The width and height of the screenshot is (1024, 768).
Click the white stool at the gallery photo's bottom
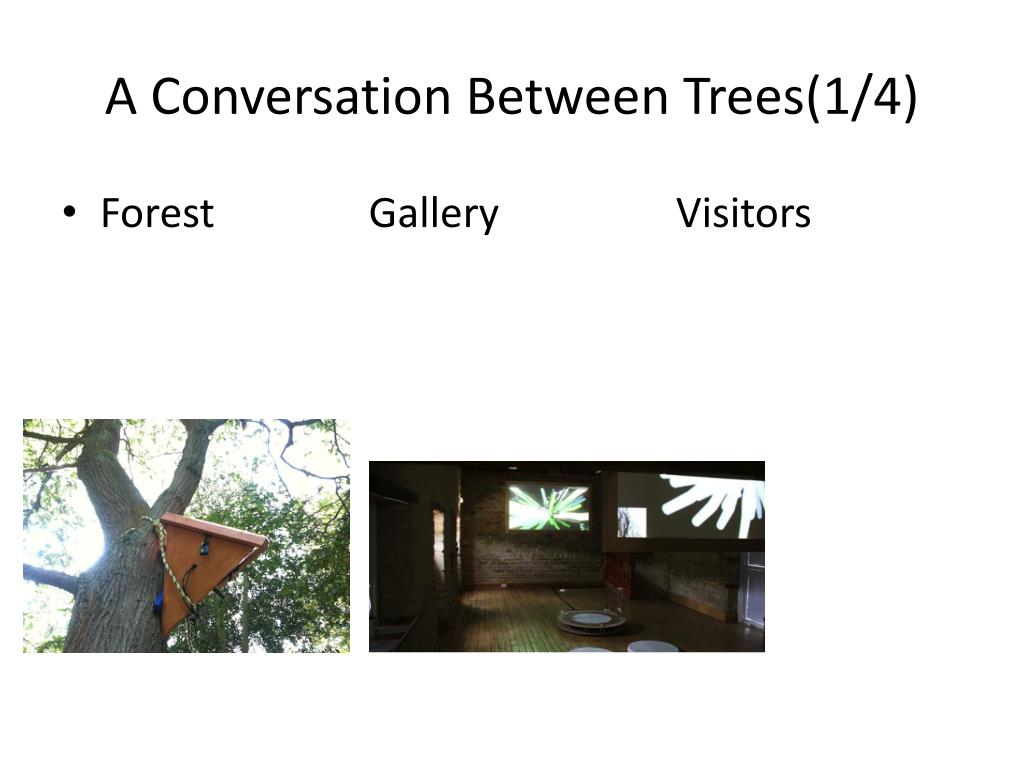tap(653, 647)
